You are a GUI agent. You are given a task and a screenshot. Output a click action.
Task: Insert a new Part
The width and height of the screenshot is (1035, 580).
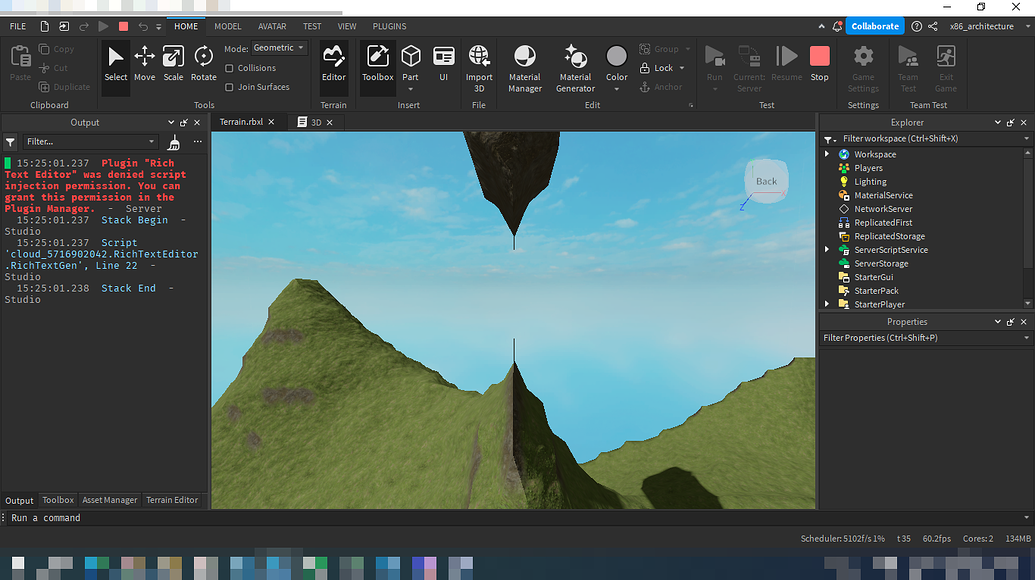coord(411,61)
